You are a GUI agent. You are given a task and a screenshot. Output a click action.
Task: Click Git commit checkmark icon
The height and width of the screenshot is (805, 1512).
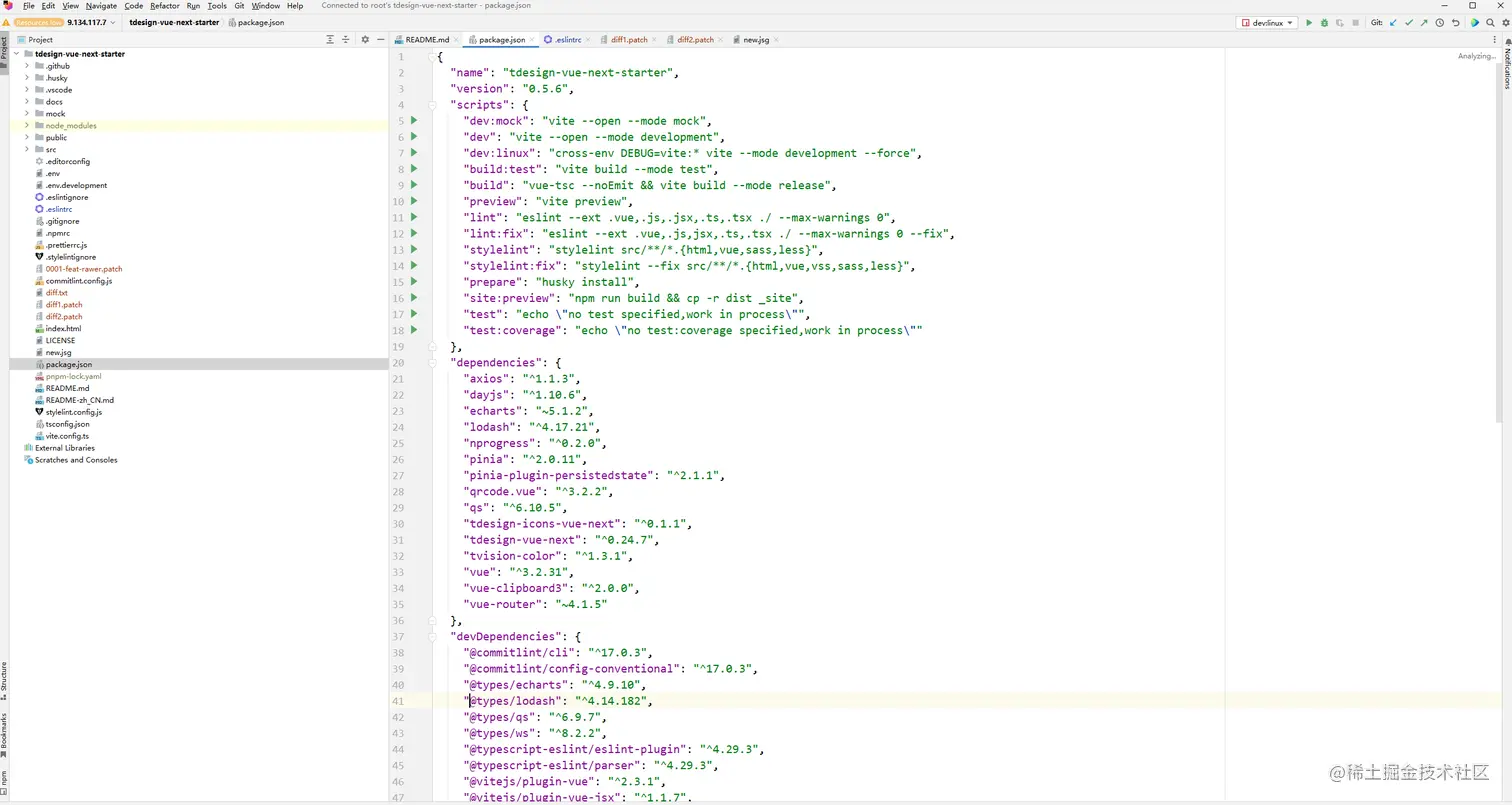(x=1409, y=22)
